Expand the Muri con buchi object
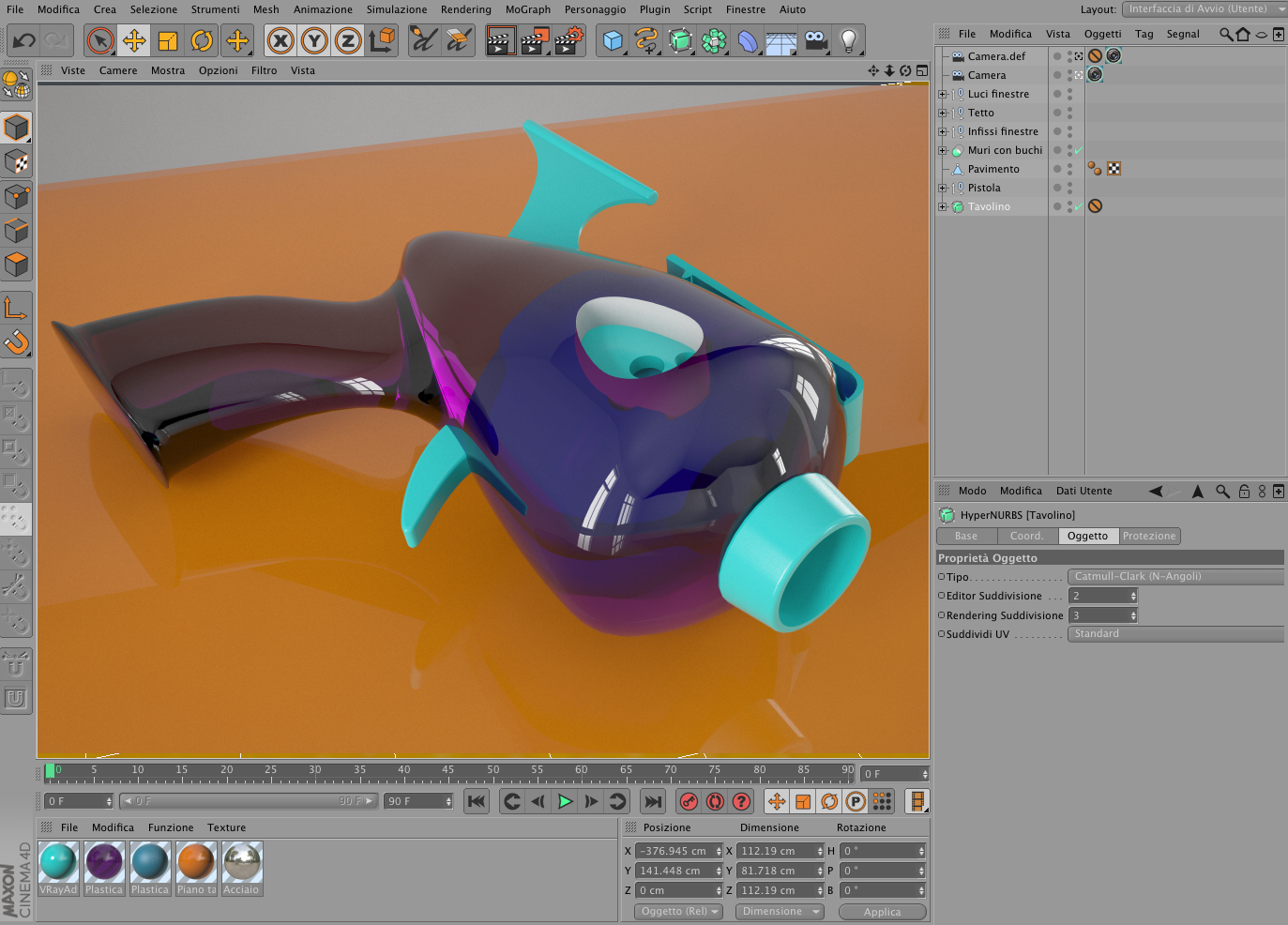 pos(943,150)
